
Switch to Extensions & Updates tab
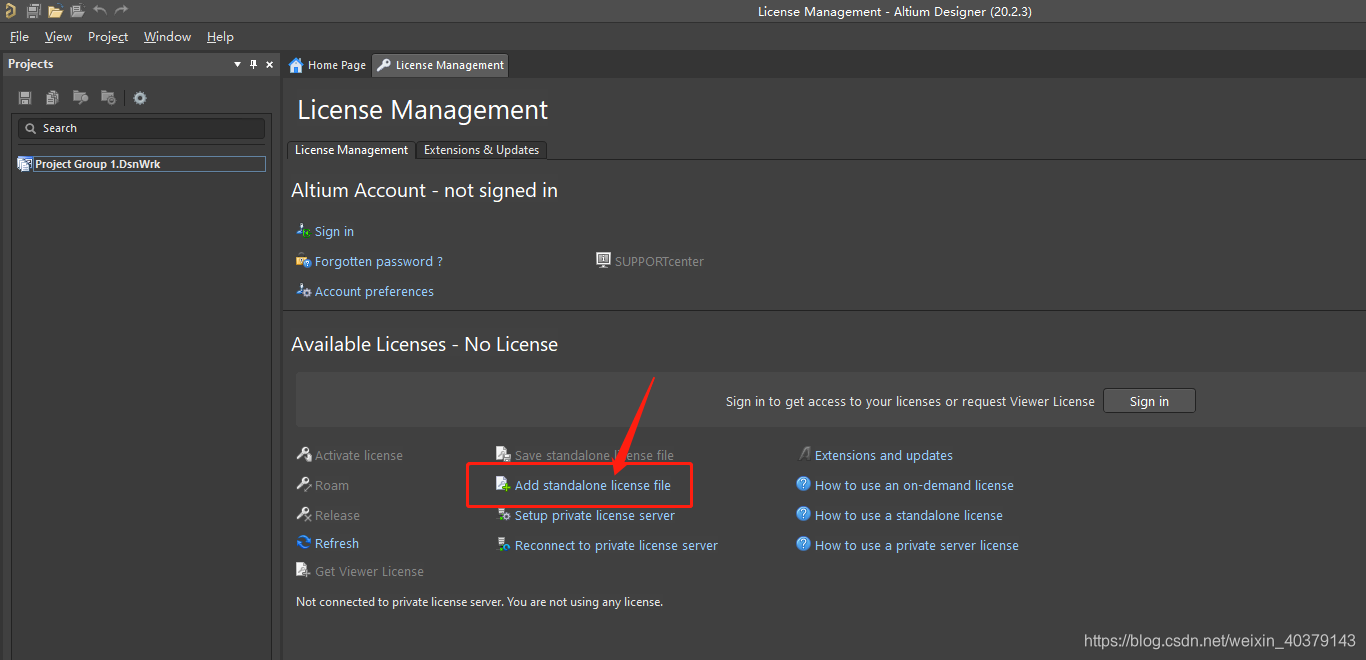[481, 150]
